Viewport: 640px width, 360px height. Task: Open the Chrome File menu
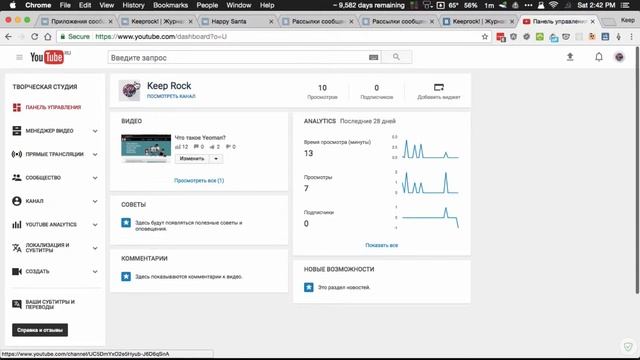65,5
